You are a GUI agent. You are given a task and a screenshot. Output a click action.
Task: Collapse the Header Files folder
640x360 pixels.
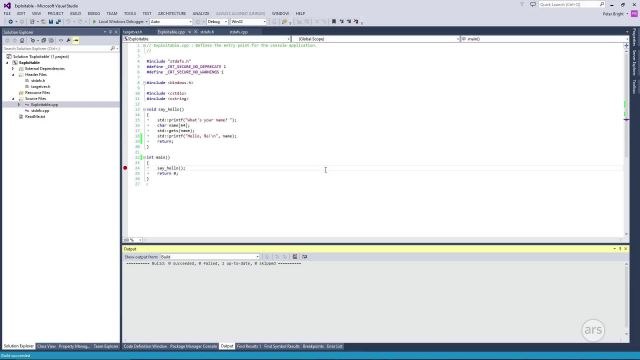click(x=13, y=75)
